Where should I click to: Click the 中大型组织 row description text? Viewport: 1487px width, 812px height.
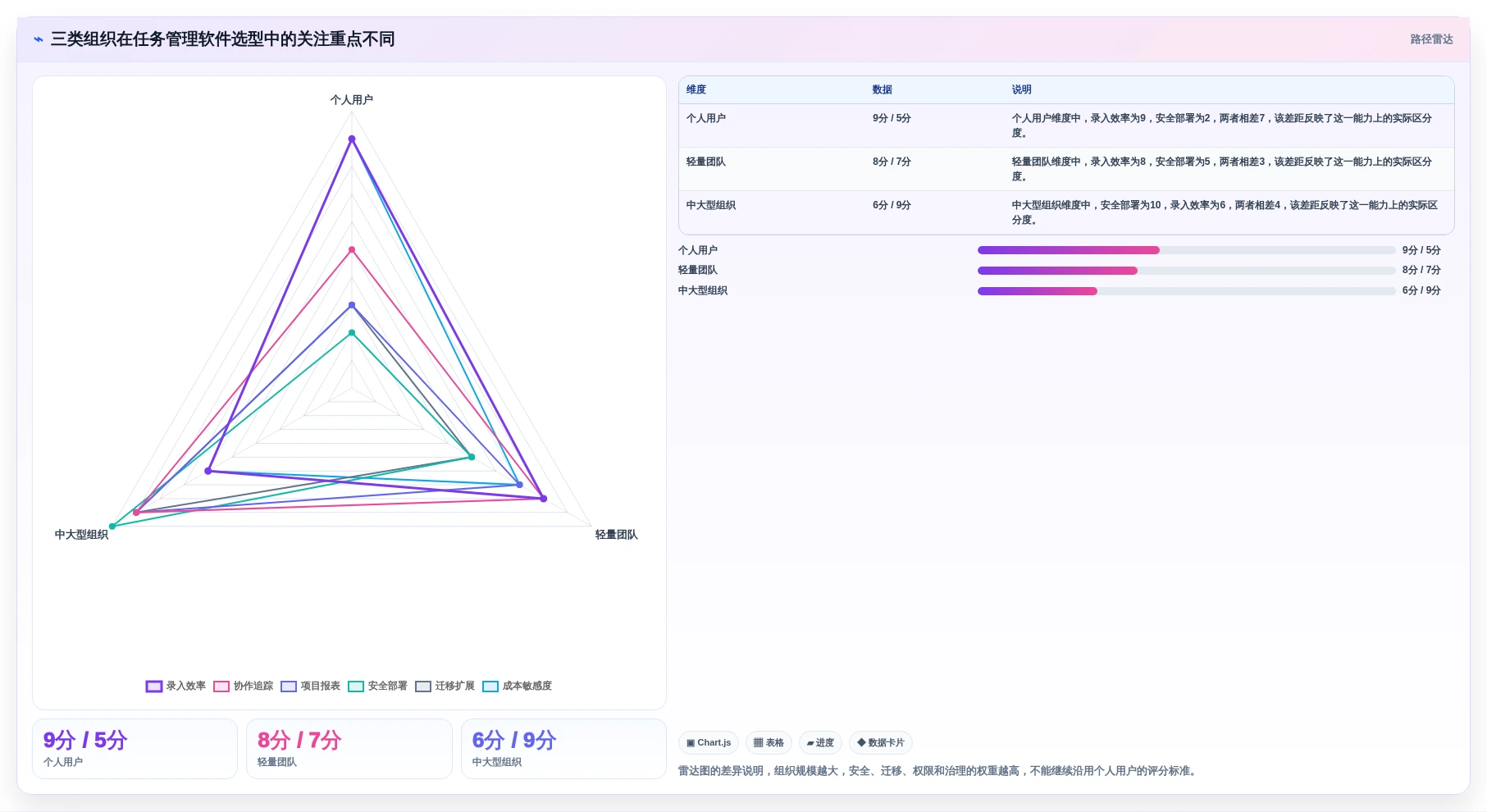coord(1225,212)
